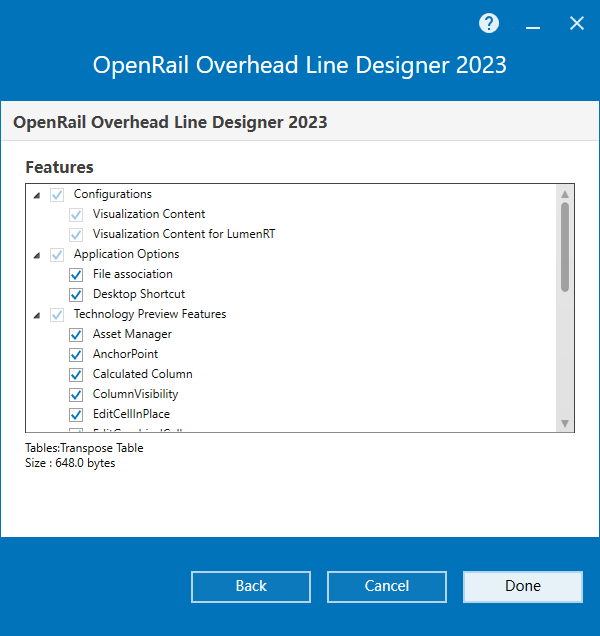Select Visualization Content for LumenRT text
The height and width of the screenshot is (636, 600).
point(184,234)
